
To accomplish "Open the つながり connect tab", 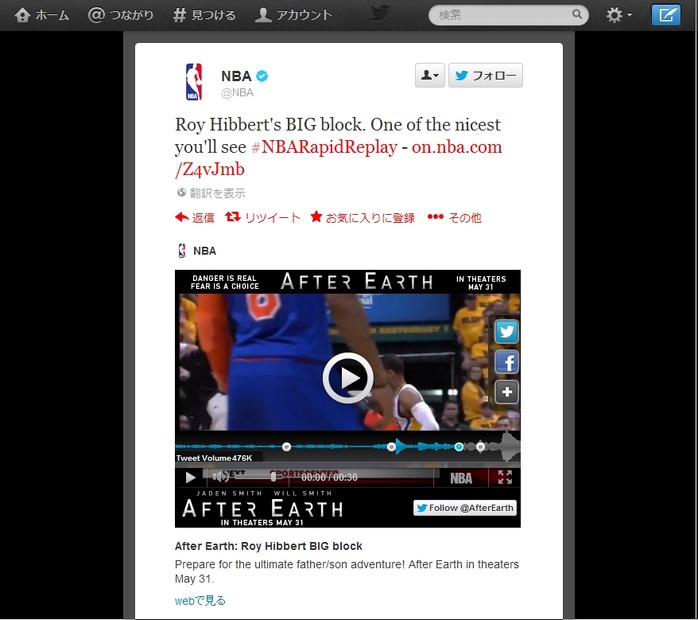I will click(x=121, y=15).
